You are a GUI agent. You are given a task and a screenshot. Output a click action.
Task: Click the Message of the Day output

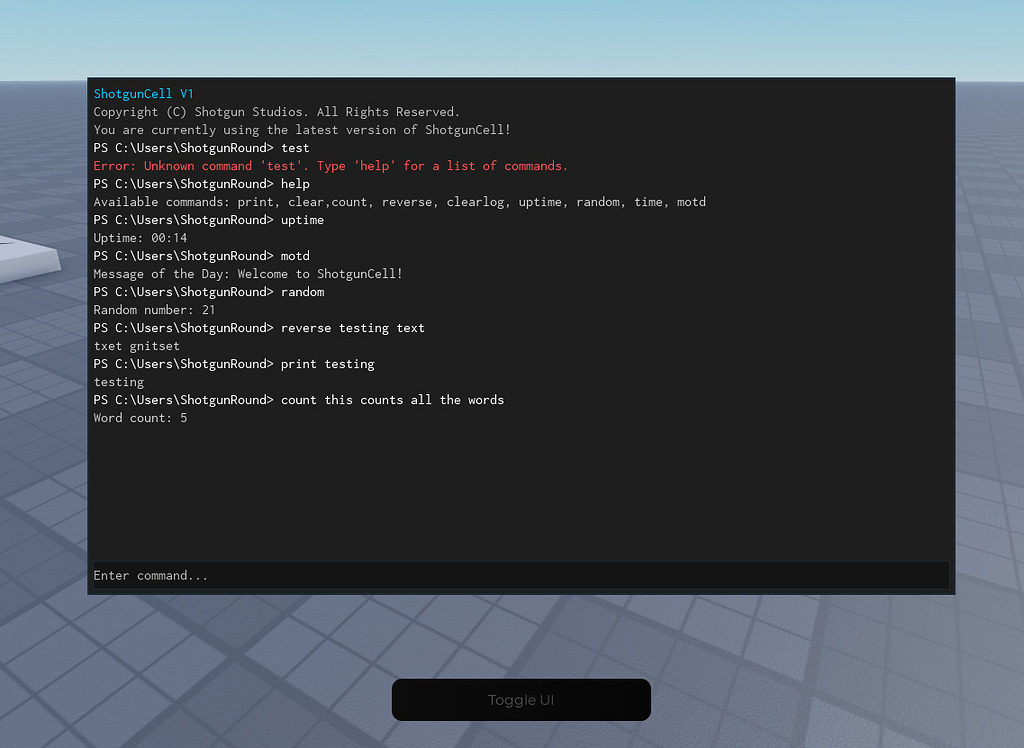(248, 274)
